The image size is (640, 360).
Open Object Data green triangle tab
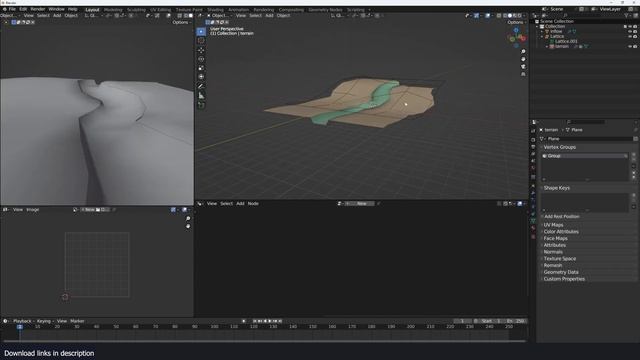(533, 221)
